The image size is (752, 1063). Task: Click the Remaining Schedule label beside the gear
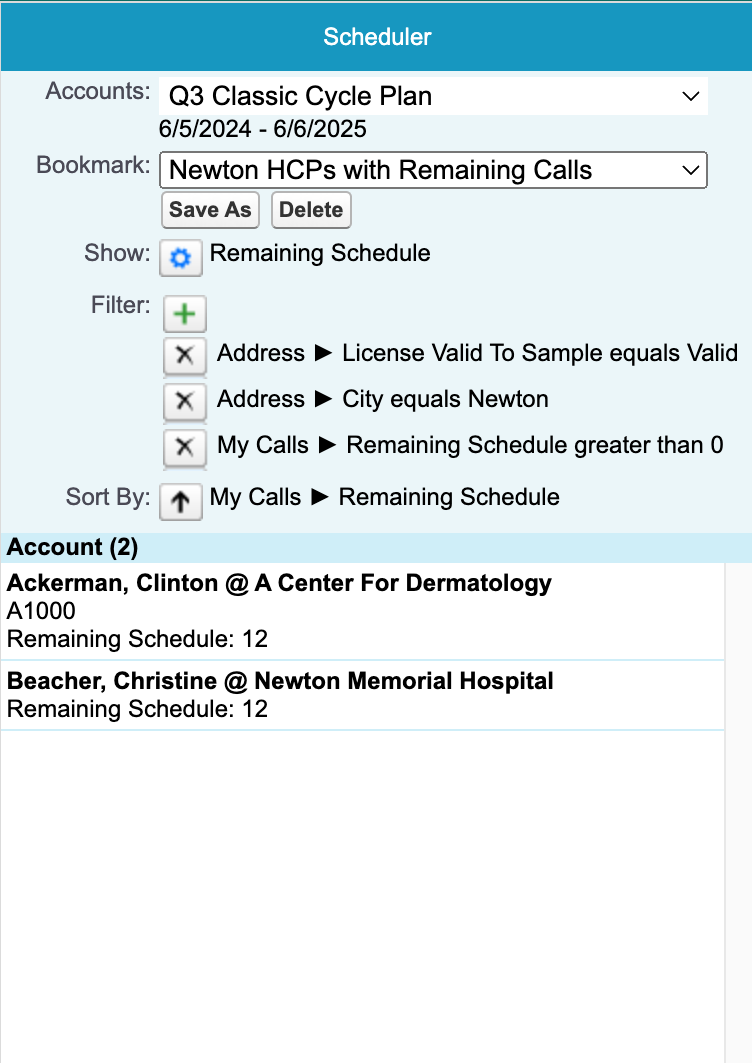320,253
